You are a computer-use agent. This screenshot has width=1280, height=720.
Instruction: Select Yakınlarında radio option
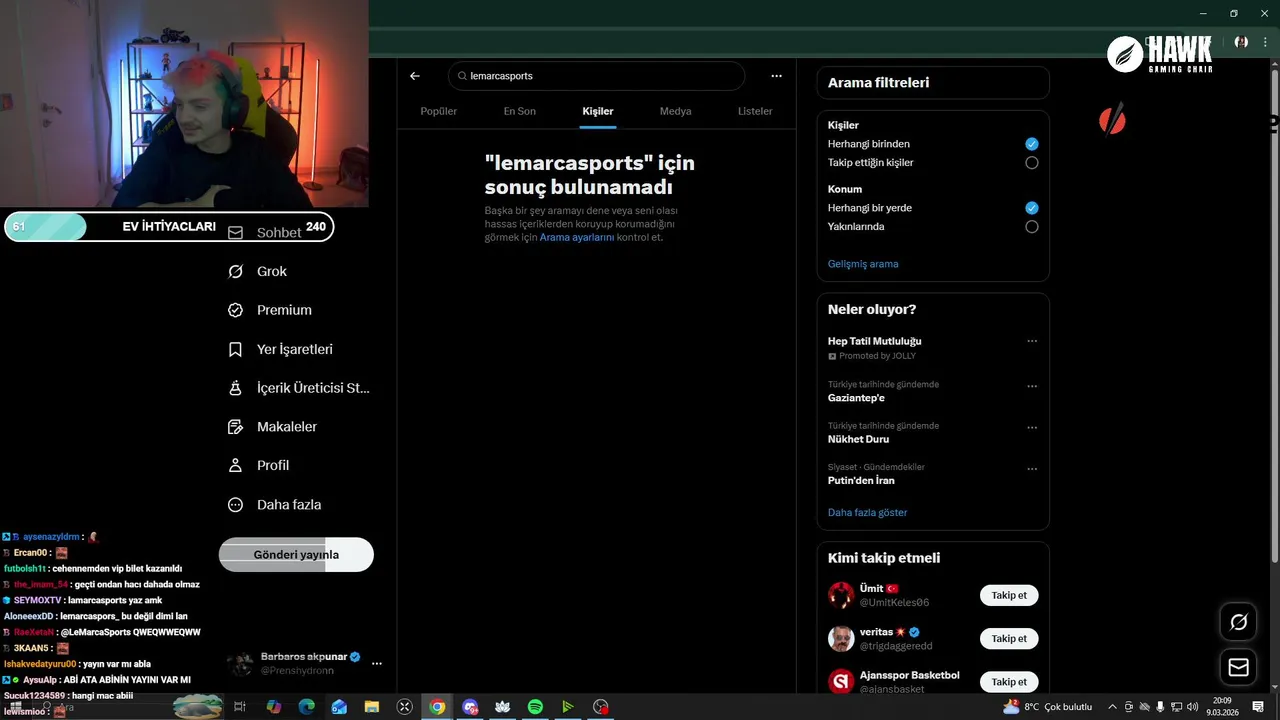coord(1032,227)
